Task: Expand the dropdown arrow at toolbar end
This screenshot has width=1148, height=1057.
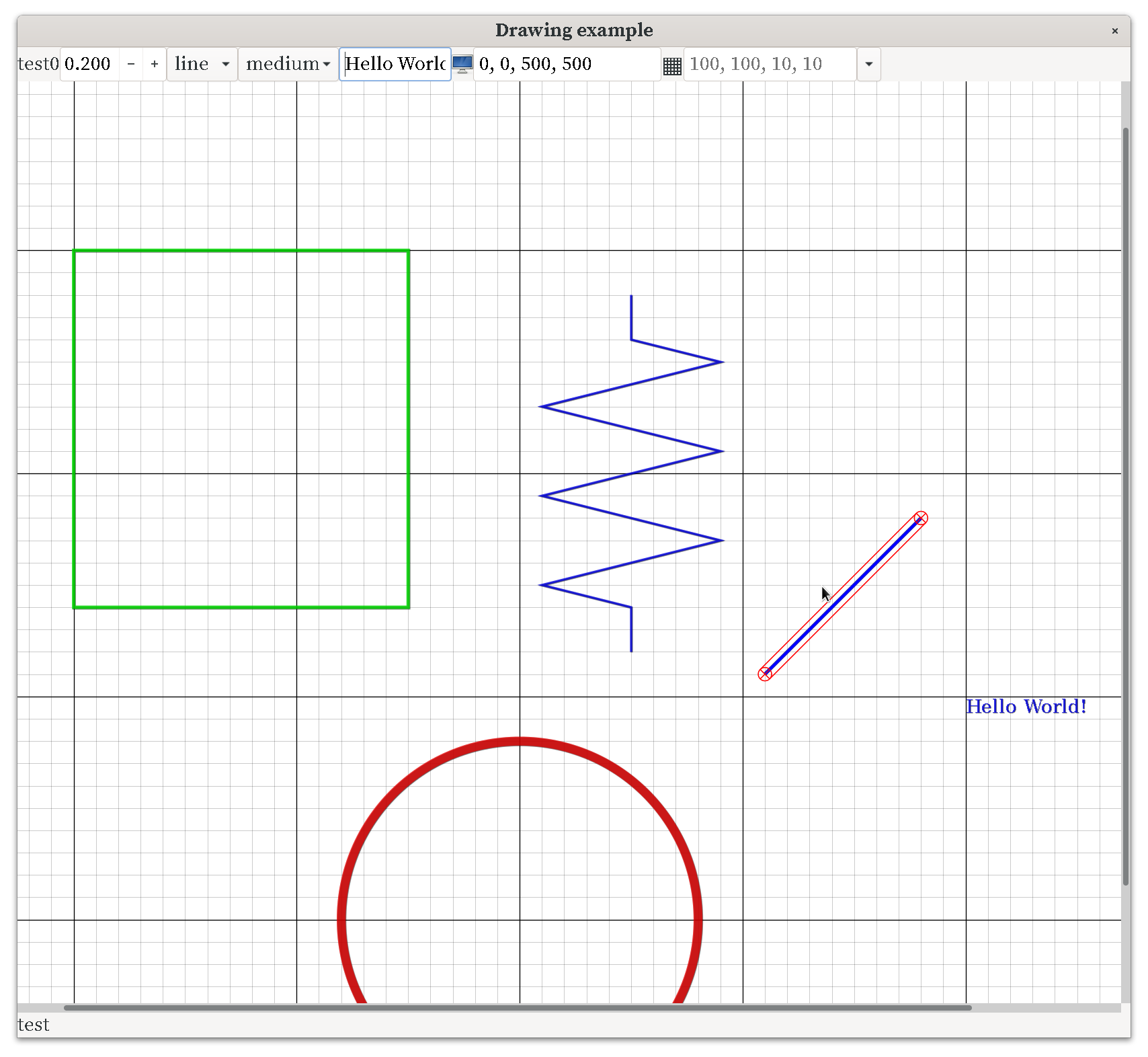Action: point(868,64)
